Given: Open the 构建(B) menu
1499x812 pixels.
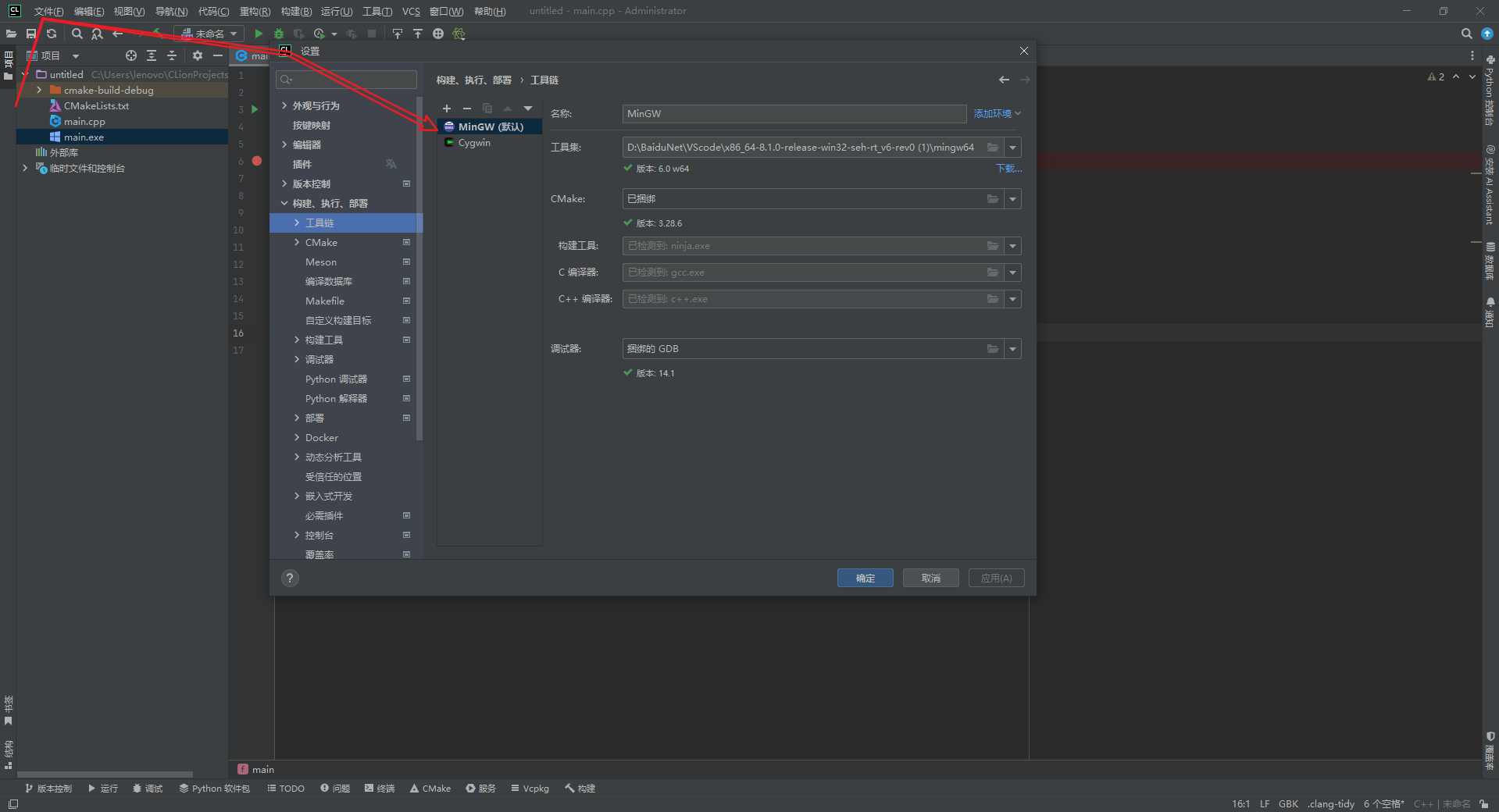Looking at the screenshot, I should 296,11.
